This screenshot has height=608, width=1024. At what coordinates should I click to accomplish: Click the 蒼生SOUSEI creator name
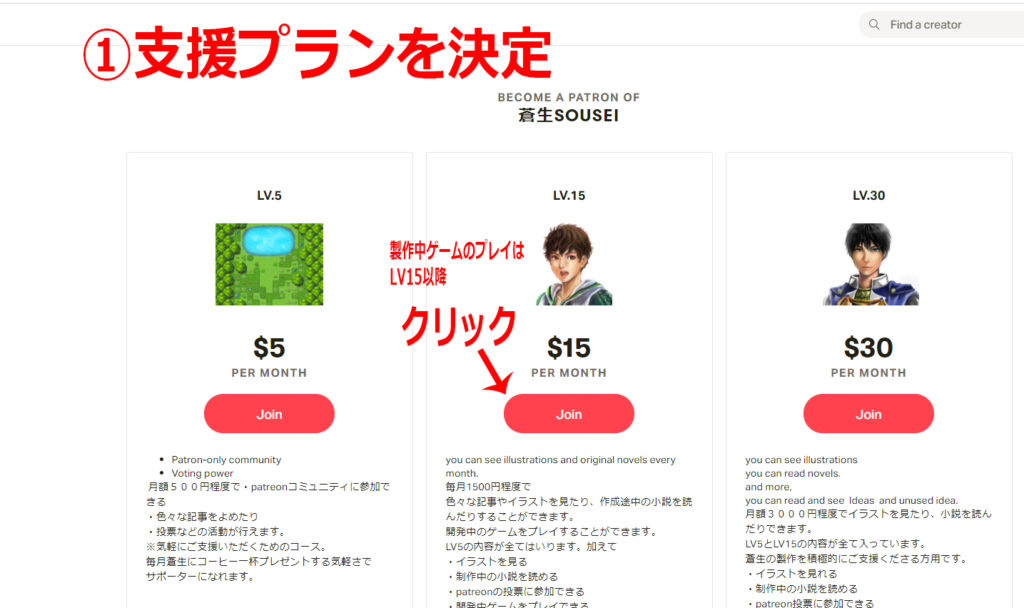coord(568,116)
